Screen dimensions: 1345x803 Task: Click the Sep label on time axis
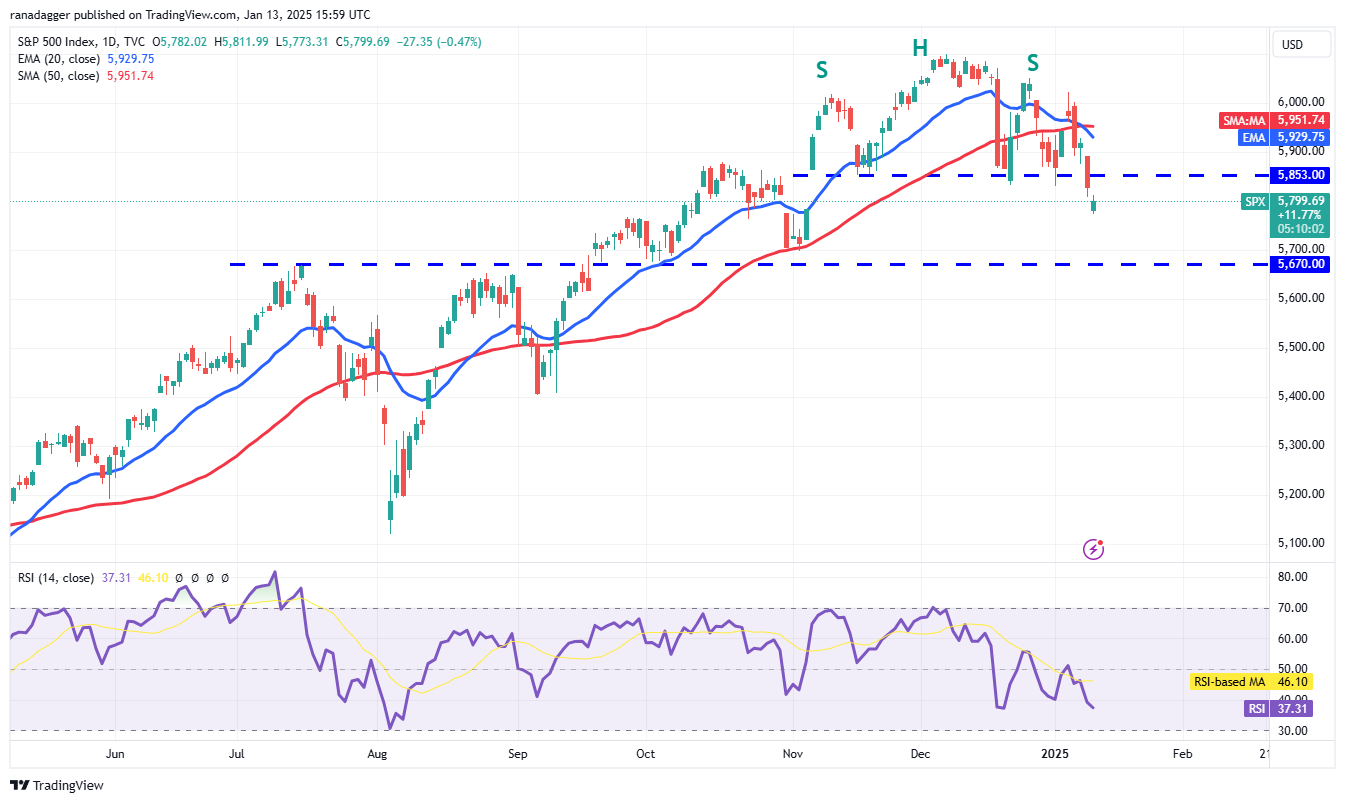516,754
